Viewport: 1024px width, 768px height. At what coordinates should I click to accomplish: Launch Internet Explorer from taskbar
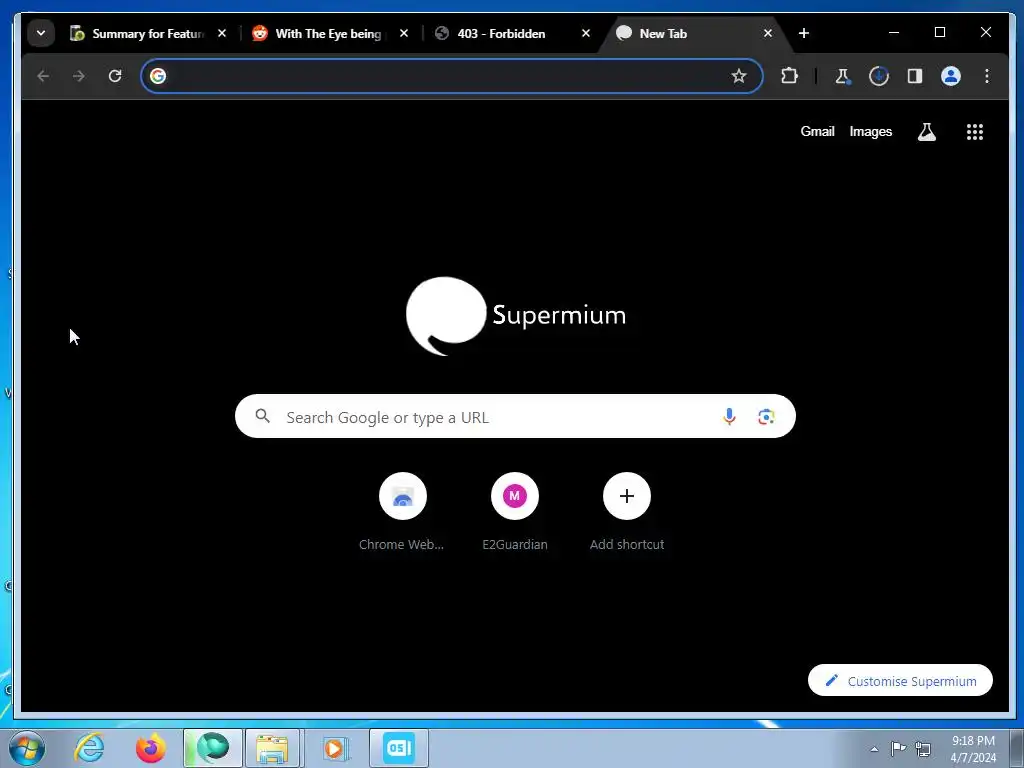pos(89,748)
